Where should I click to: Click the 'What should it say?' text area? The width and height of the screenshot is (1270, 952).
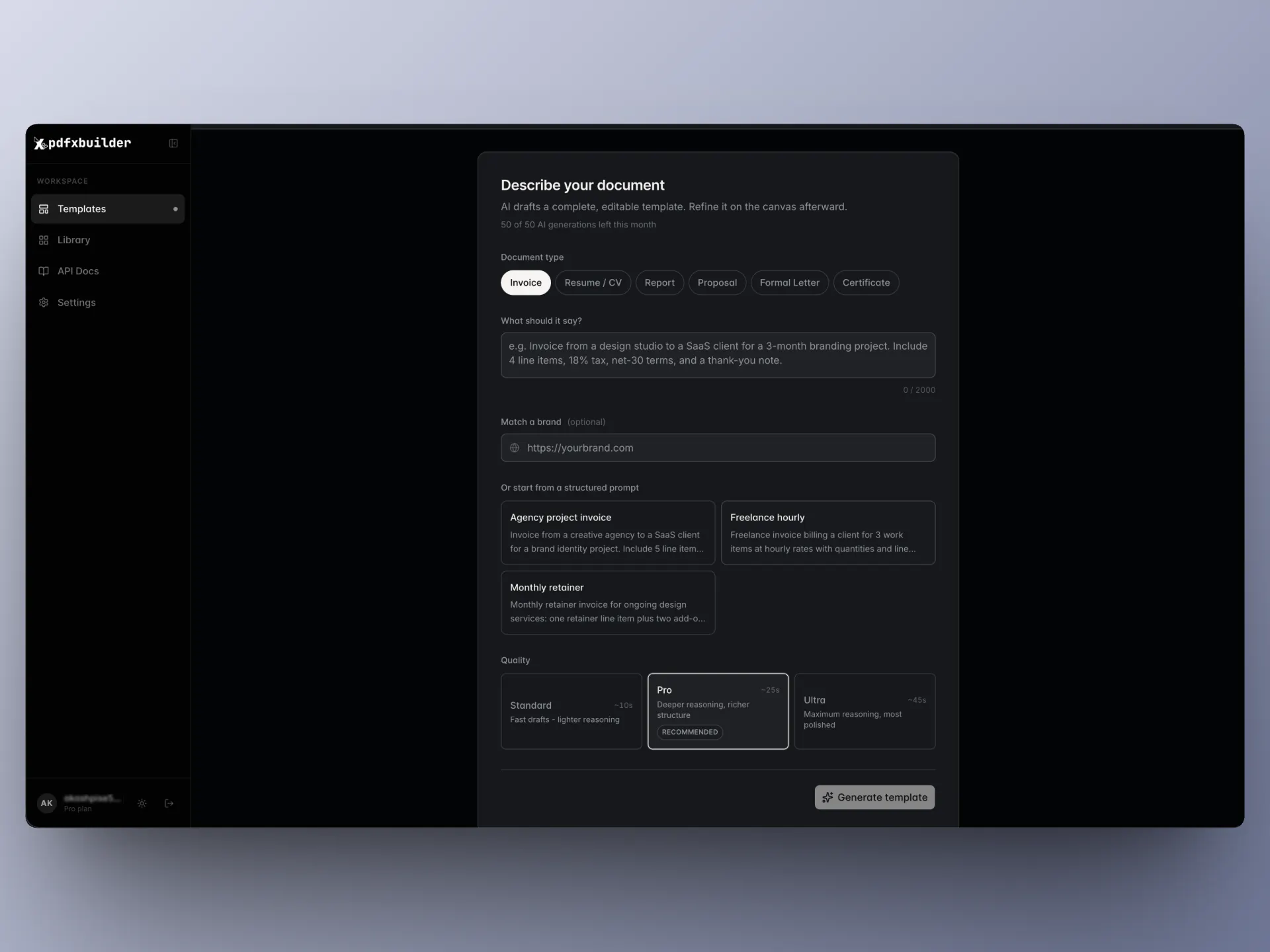(718, 355)
